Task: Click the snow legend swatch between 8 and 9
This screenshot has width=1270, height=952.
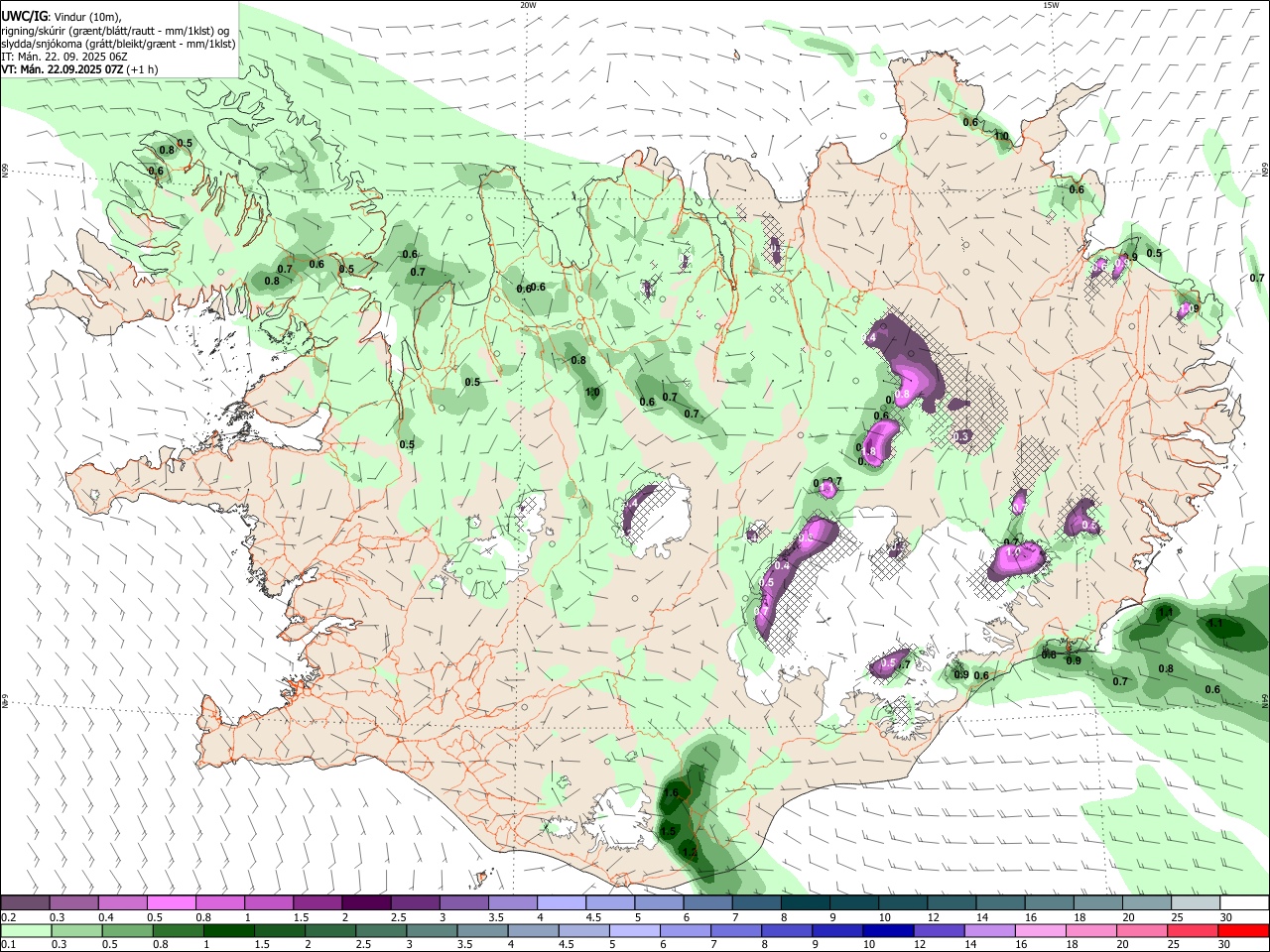Action: click(x=807, y=903)
